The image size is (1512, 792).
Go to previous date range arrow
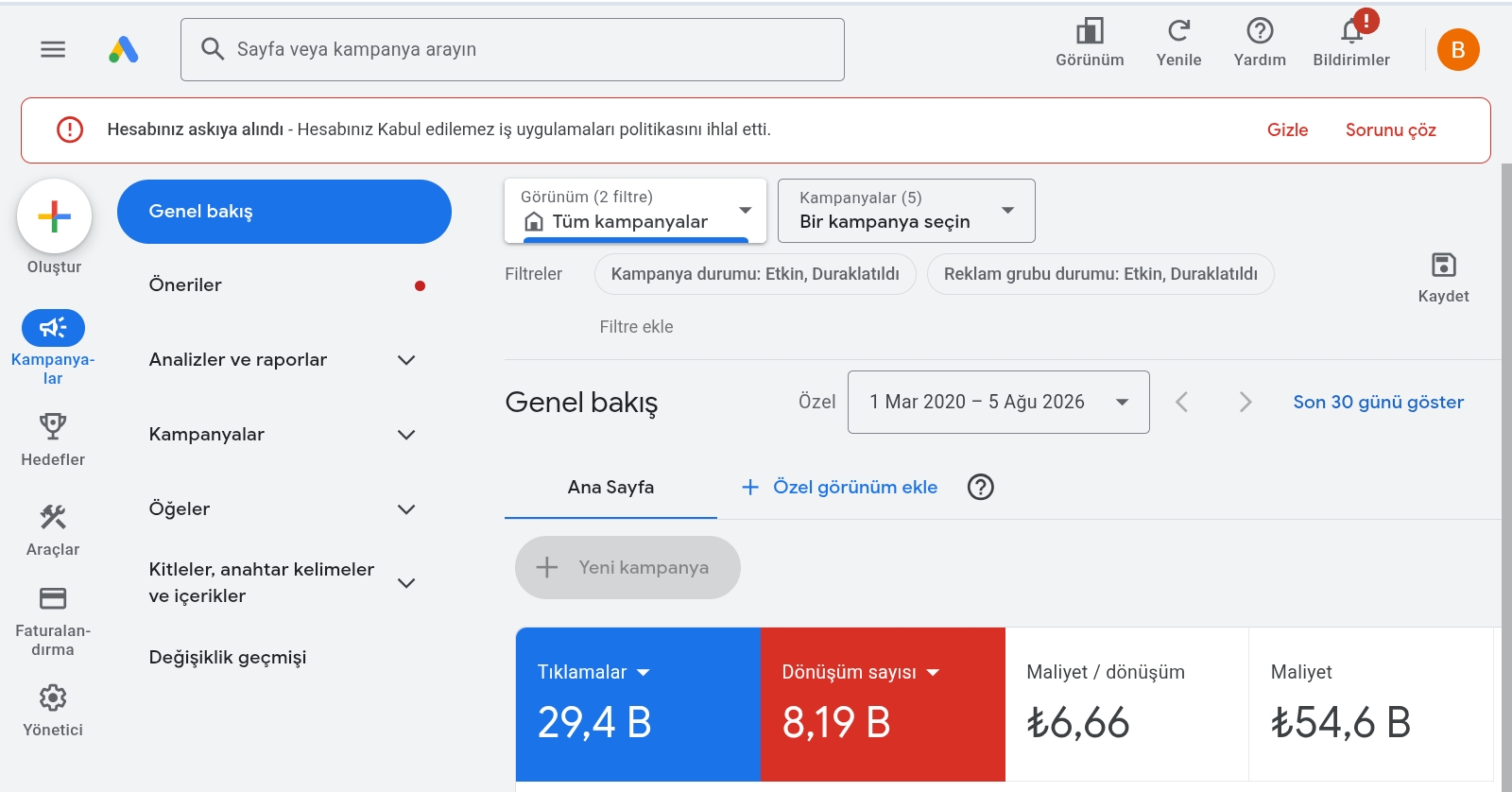[1181, 403]
